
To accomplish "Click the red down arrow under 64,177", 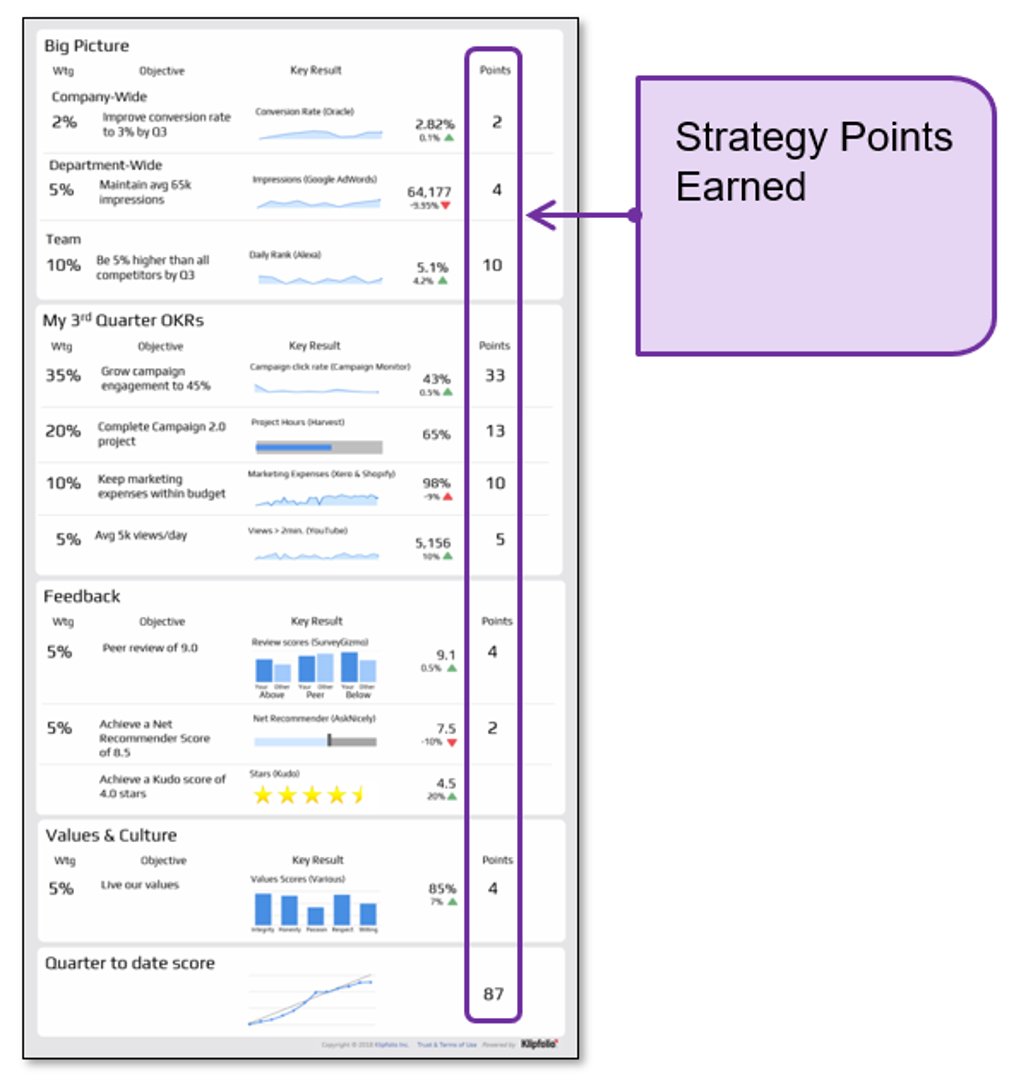I will coord(446,205).
